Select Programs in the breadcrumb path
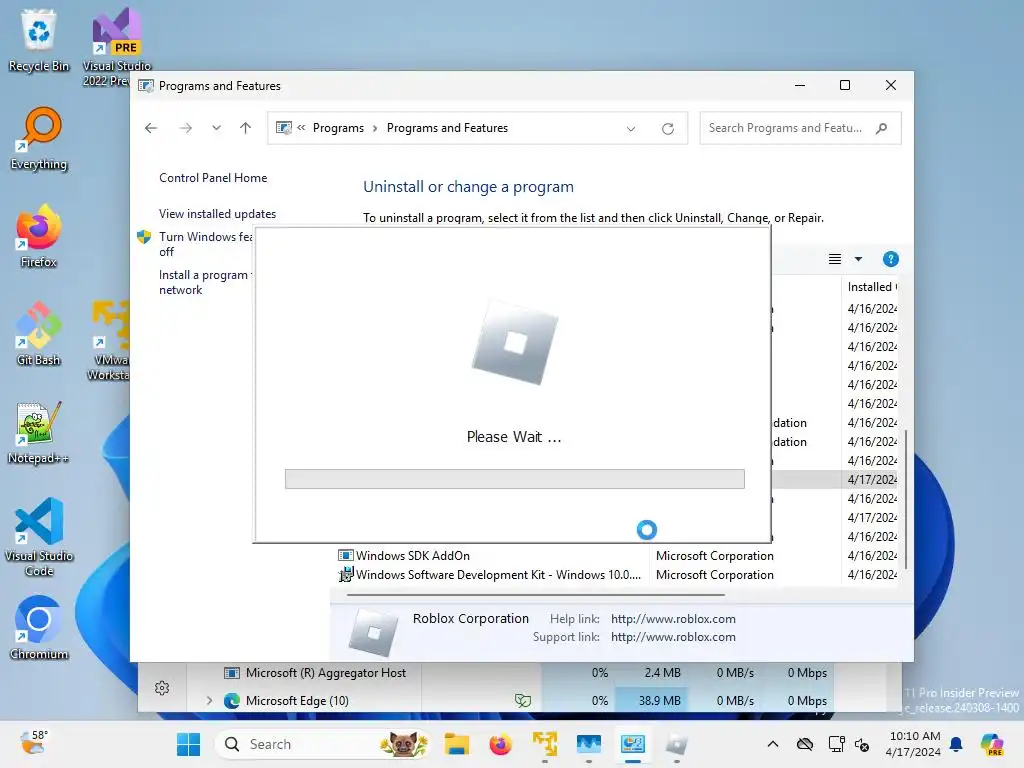 tap(338, 128)
